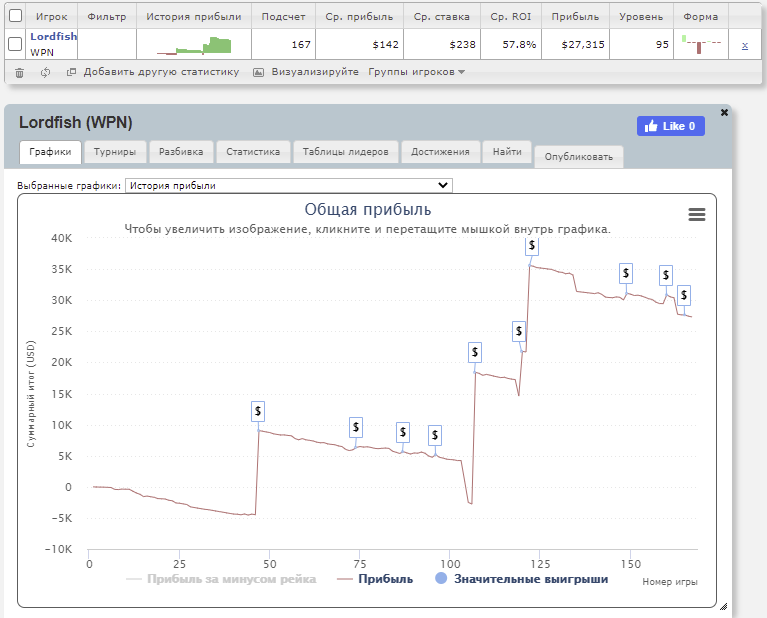Click the resize handle at chart corner

723,607
